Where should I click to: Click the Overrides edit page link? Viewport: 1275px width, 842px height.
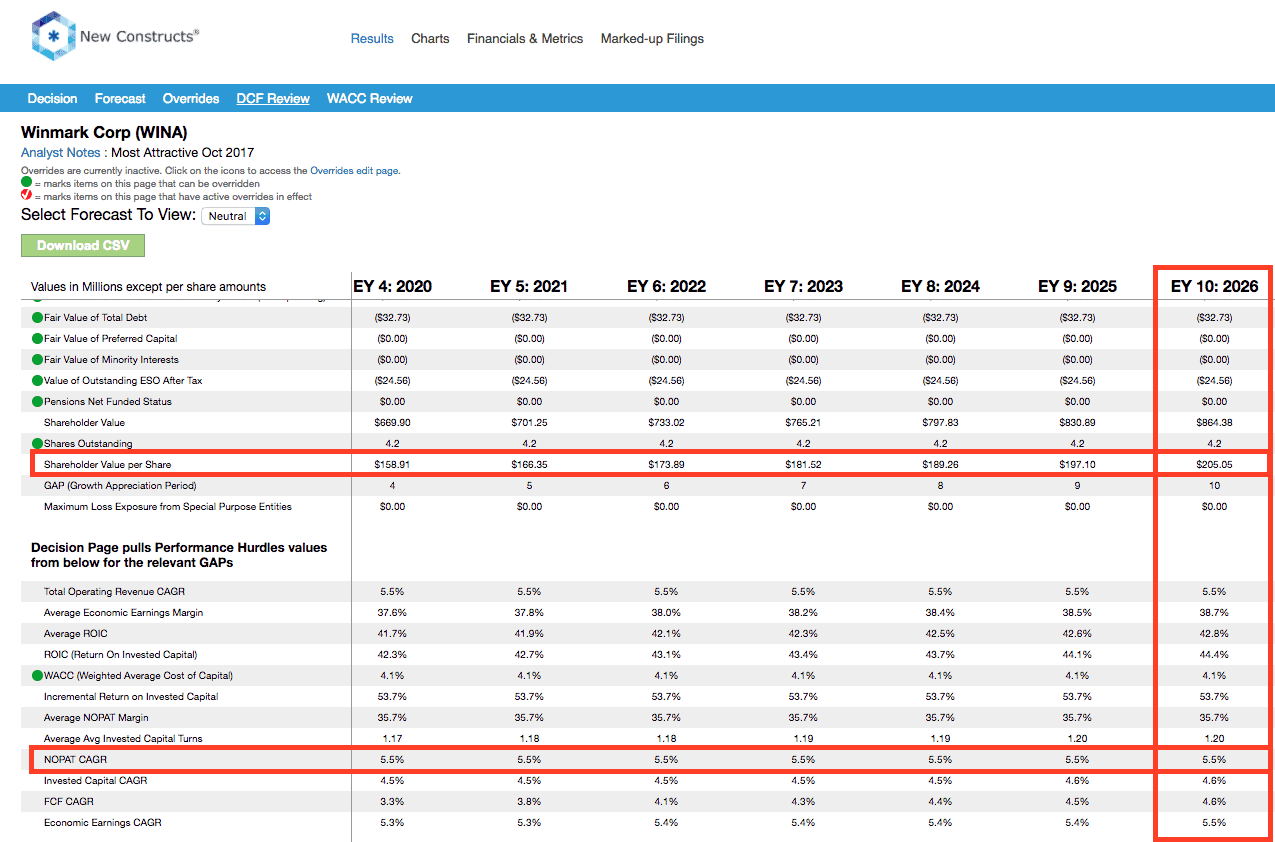click(355, 171)
